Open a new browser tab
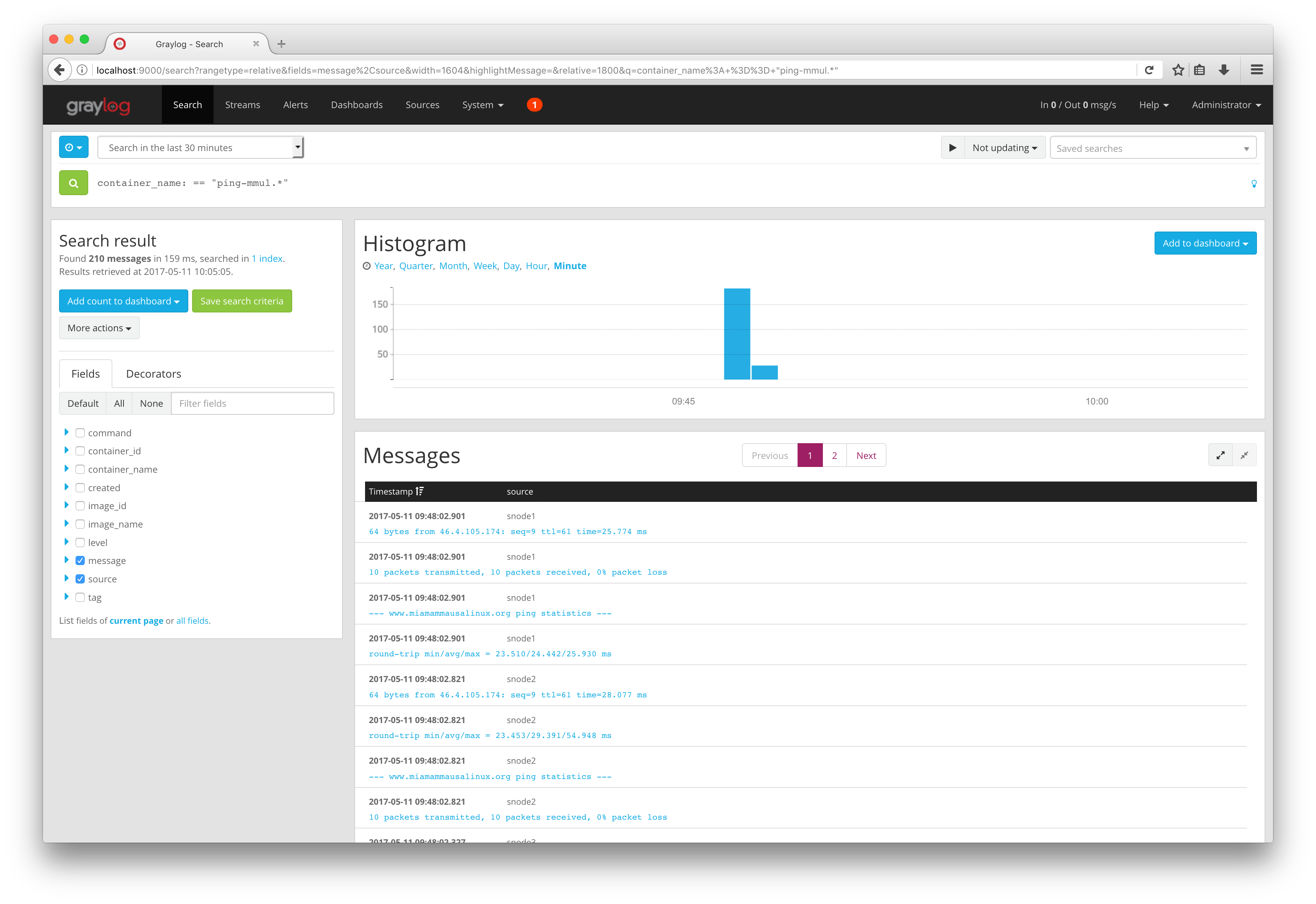 point(281,44)
